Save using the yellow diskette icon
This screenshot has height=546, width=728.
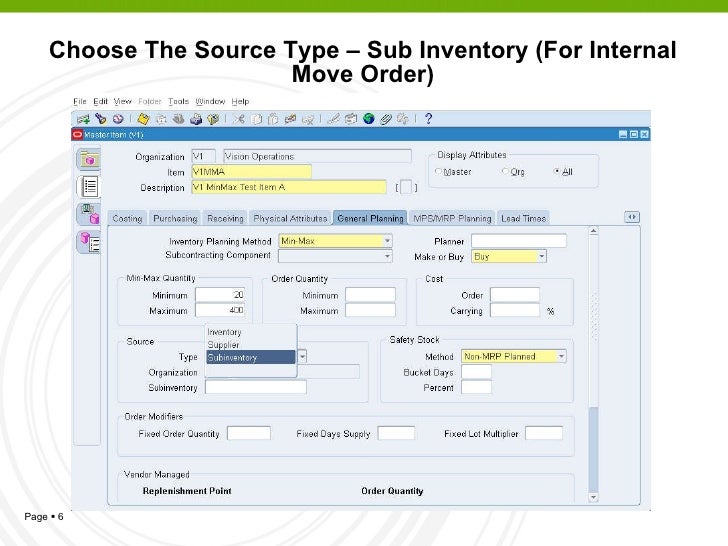[143, 119]
